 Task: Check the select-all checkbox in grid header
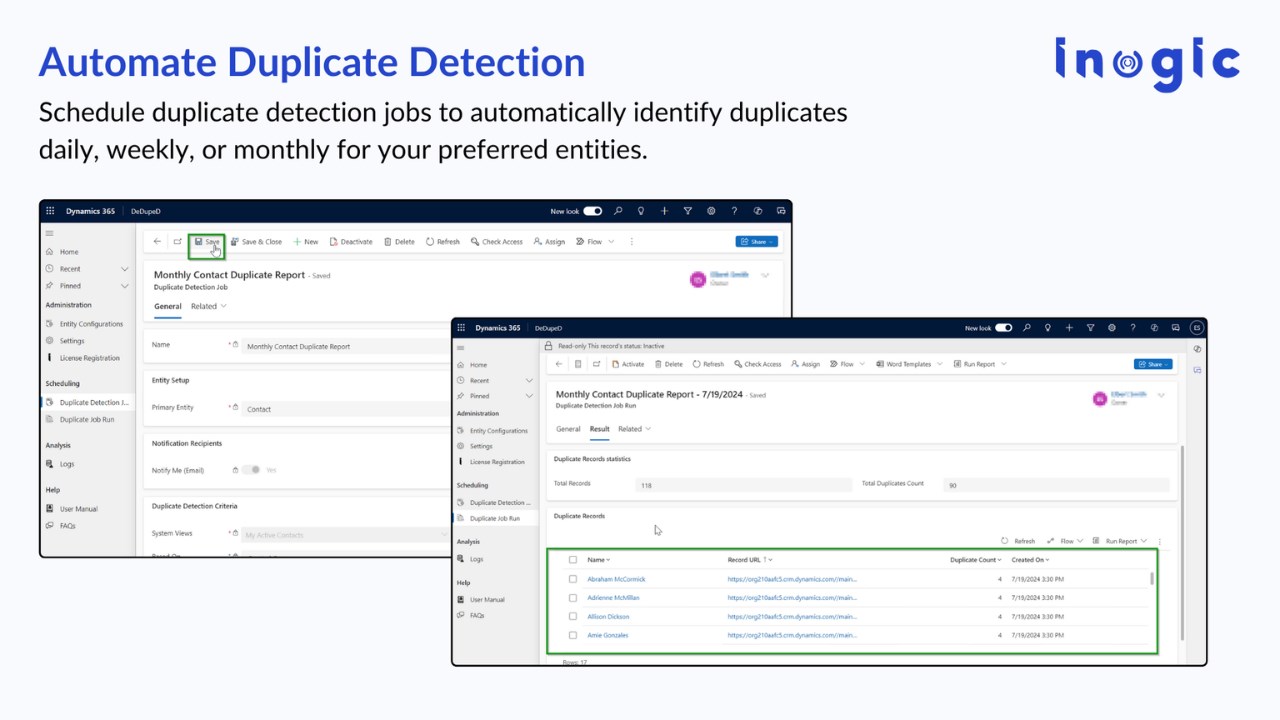573,560
